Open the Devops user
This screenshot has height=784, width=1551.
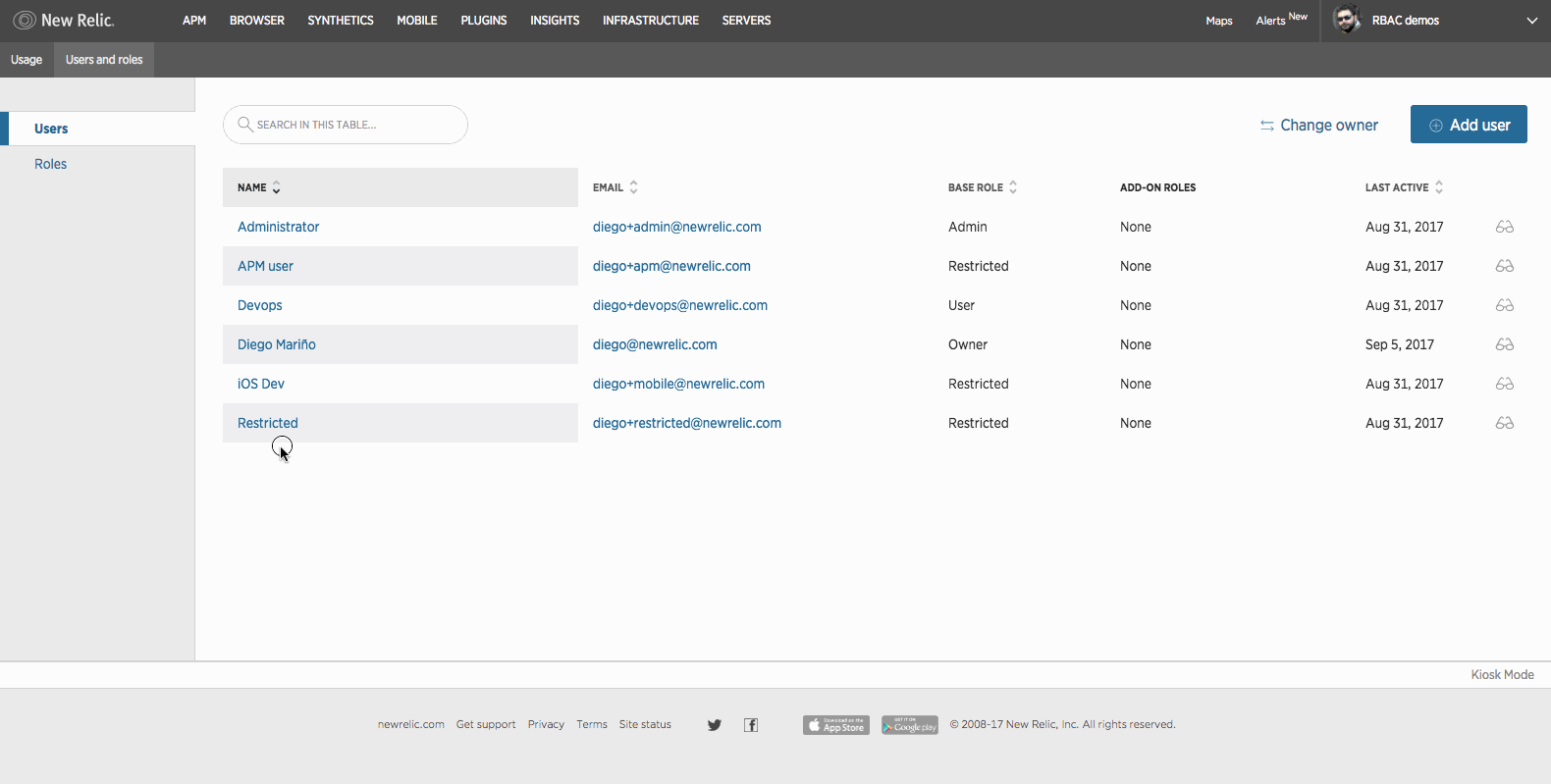point(260,305)
